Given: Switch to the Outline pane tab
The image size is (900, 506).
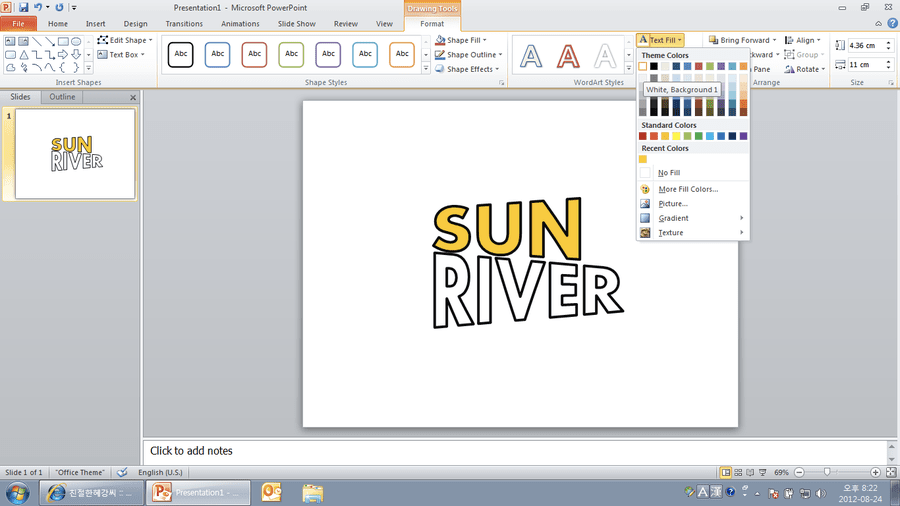Looking at the screenshot, I should coord(62,97).
